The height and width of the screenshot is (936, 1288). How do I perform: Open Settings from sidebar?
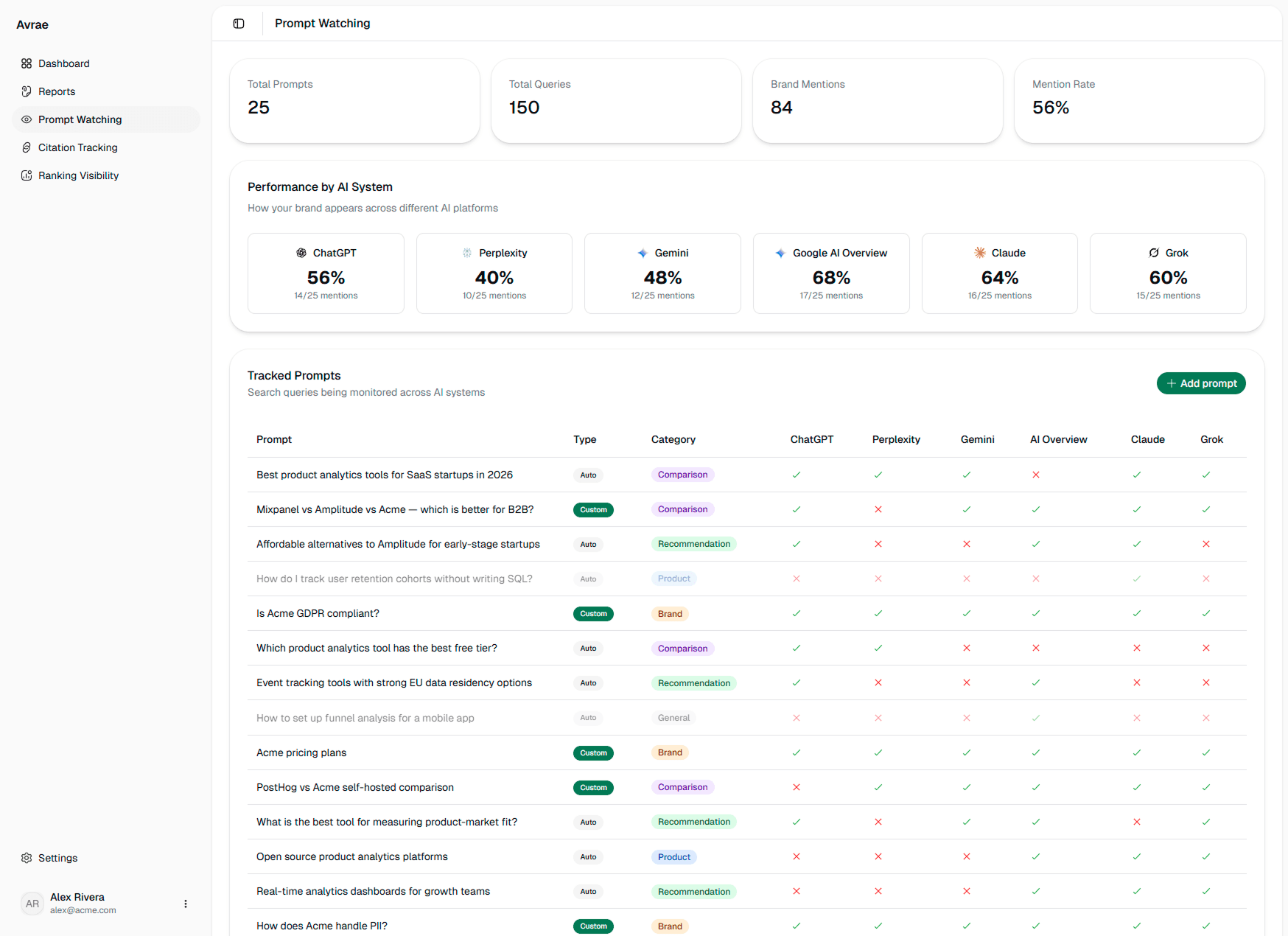(106, 858)
